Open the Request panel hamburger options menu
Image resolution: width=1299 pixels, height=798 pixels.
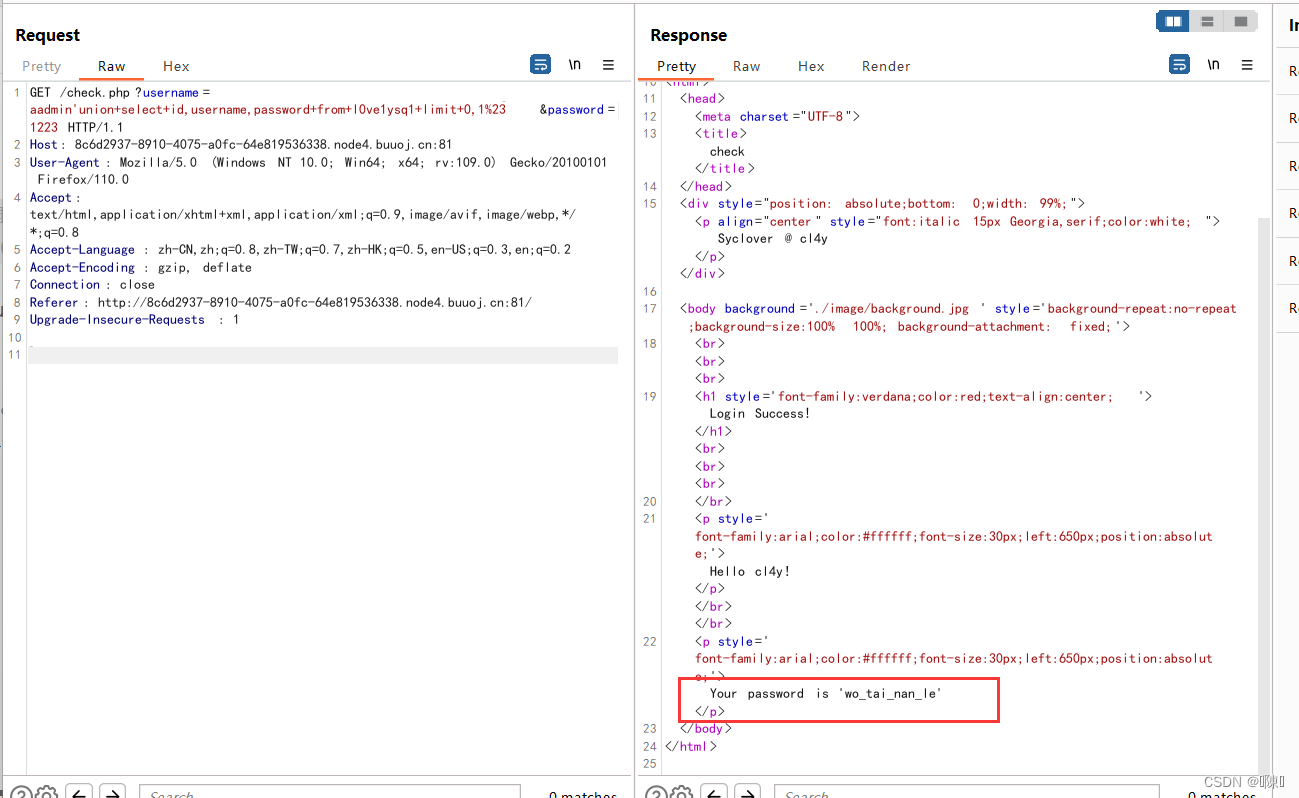[x=608, y=65]
